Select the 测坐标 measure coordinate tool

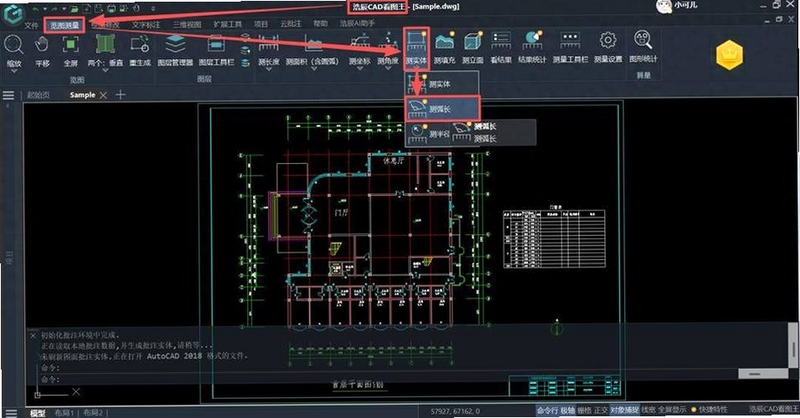coord(359,50)
